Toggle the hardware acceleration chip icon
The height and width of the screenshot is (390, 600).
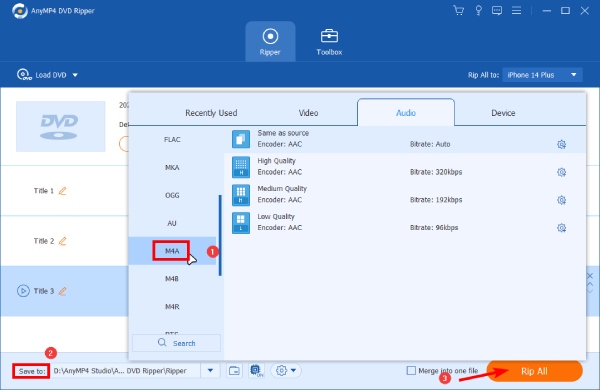[x=256, y=370]
